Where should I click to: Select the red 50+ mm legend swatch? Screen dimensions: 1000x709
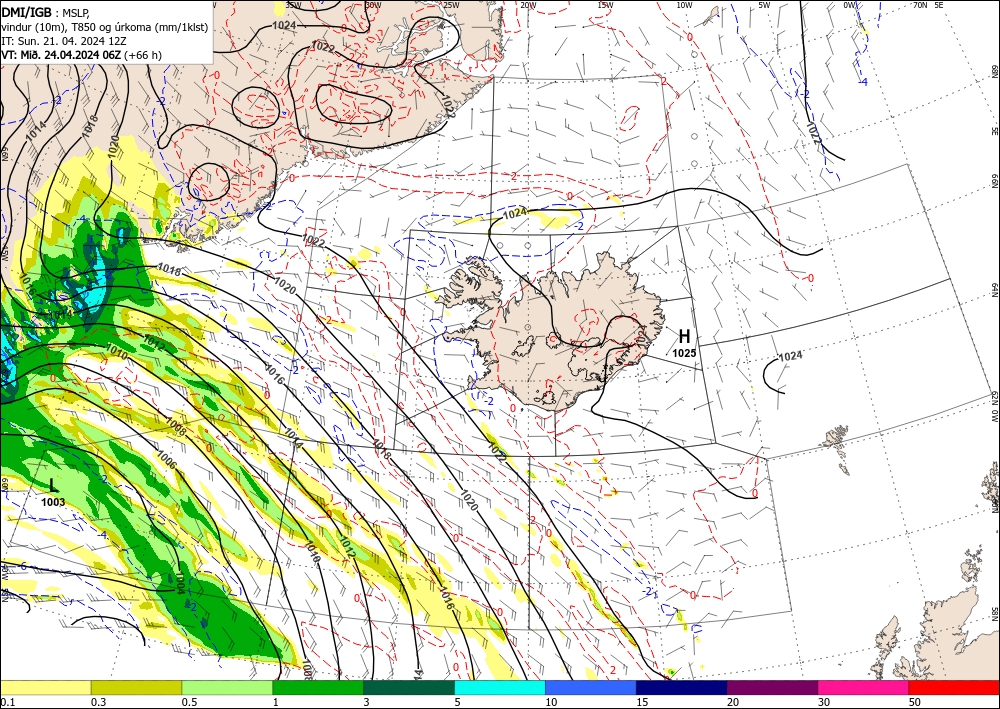[x=954, y=688]
